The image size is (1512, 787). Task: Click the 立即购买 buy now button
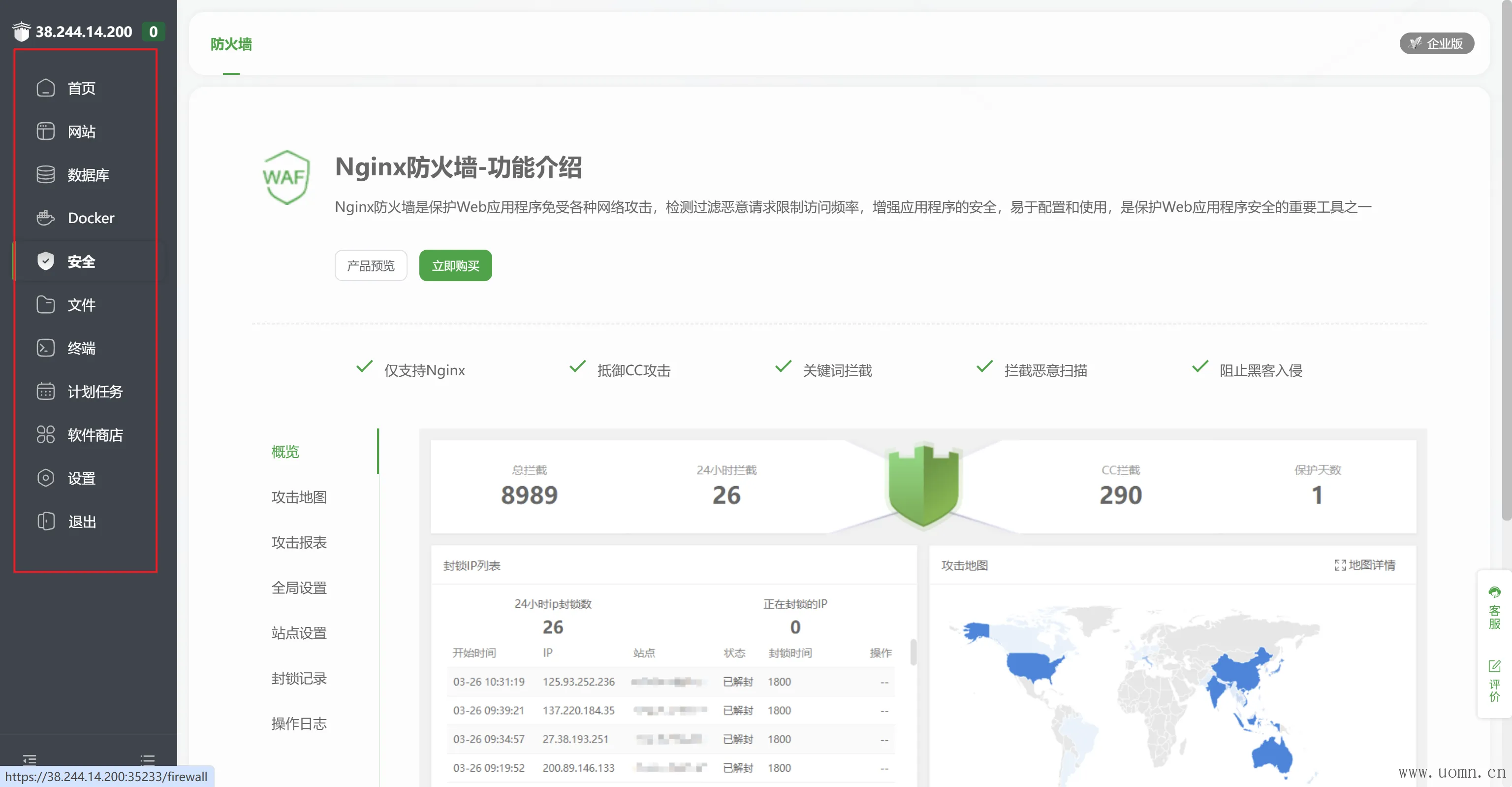click(x=455, y=266)
